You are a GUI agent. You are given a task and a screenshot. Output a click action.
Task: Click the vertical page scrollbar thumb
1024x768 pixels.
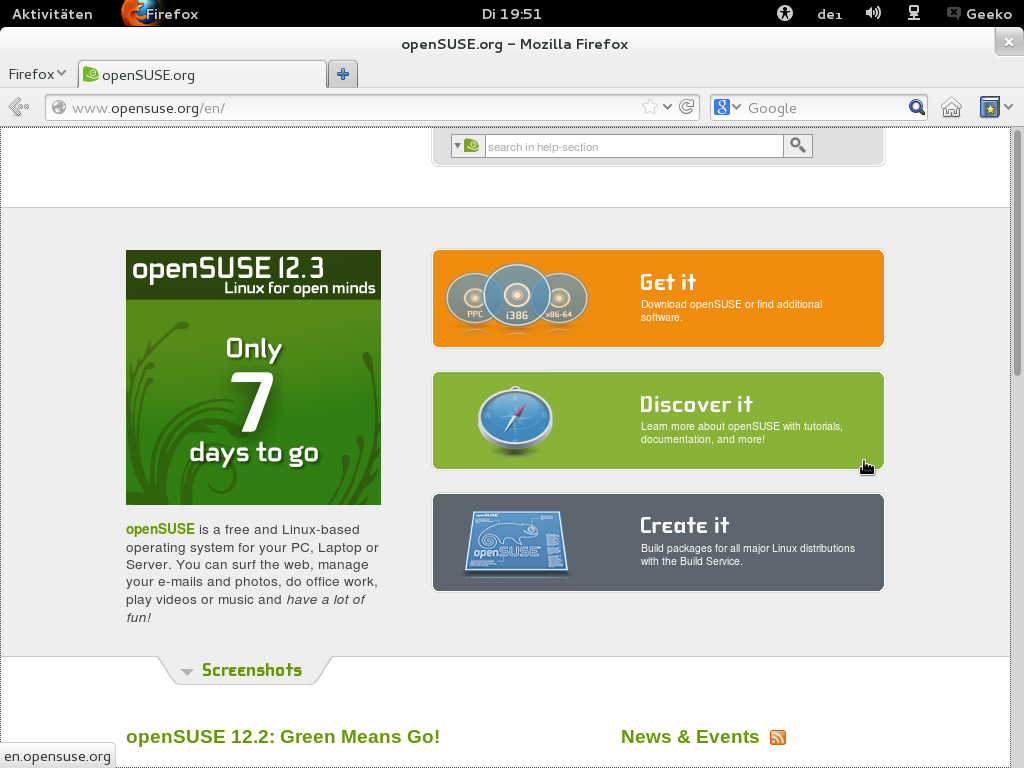tap(1017, 252)
